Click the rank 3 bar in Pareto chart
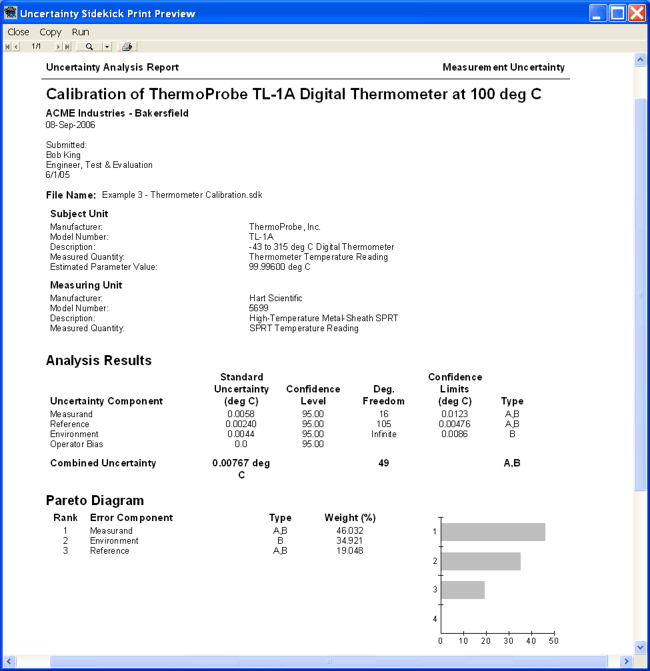The height and width of the screenshot is (671, 650). pos(463,590)
